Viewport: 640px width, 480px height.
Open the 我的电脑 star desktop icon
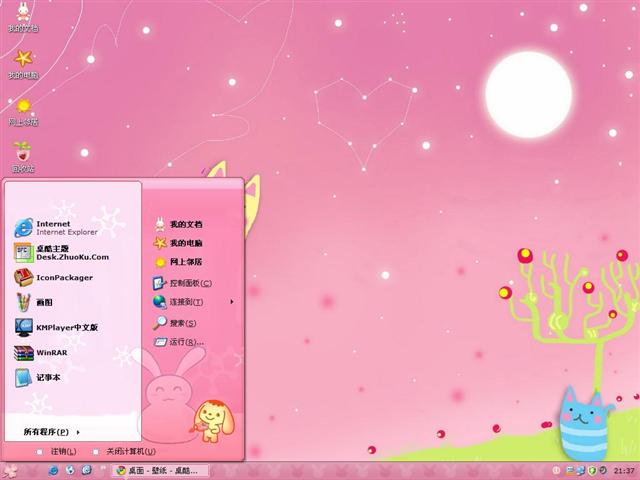click(x=23, y=64)
